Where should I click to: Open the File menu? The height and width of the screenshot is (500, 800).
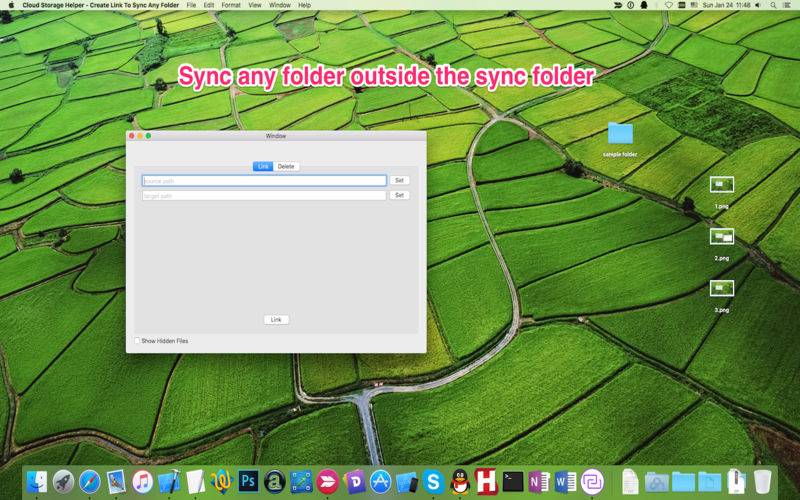(191, 5)
